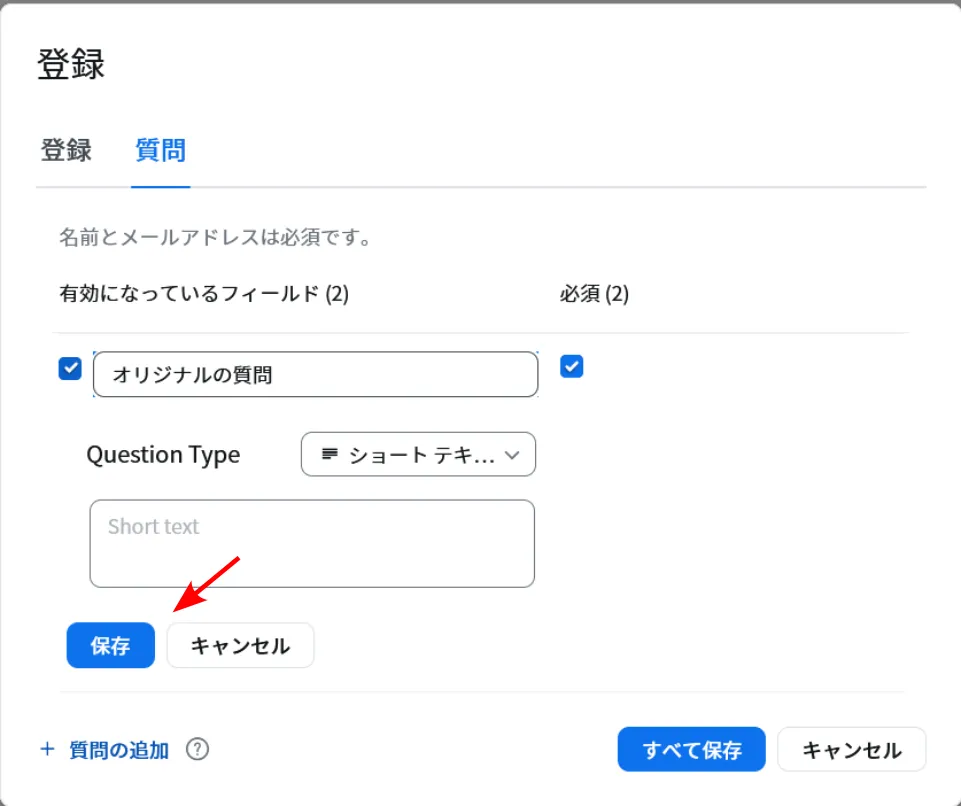Click the 登録 dialog title
This screenshot has height=806, width=961.
pos(71,64)
